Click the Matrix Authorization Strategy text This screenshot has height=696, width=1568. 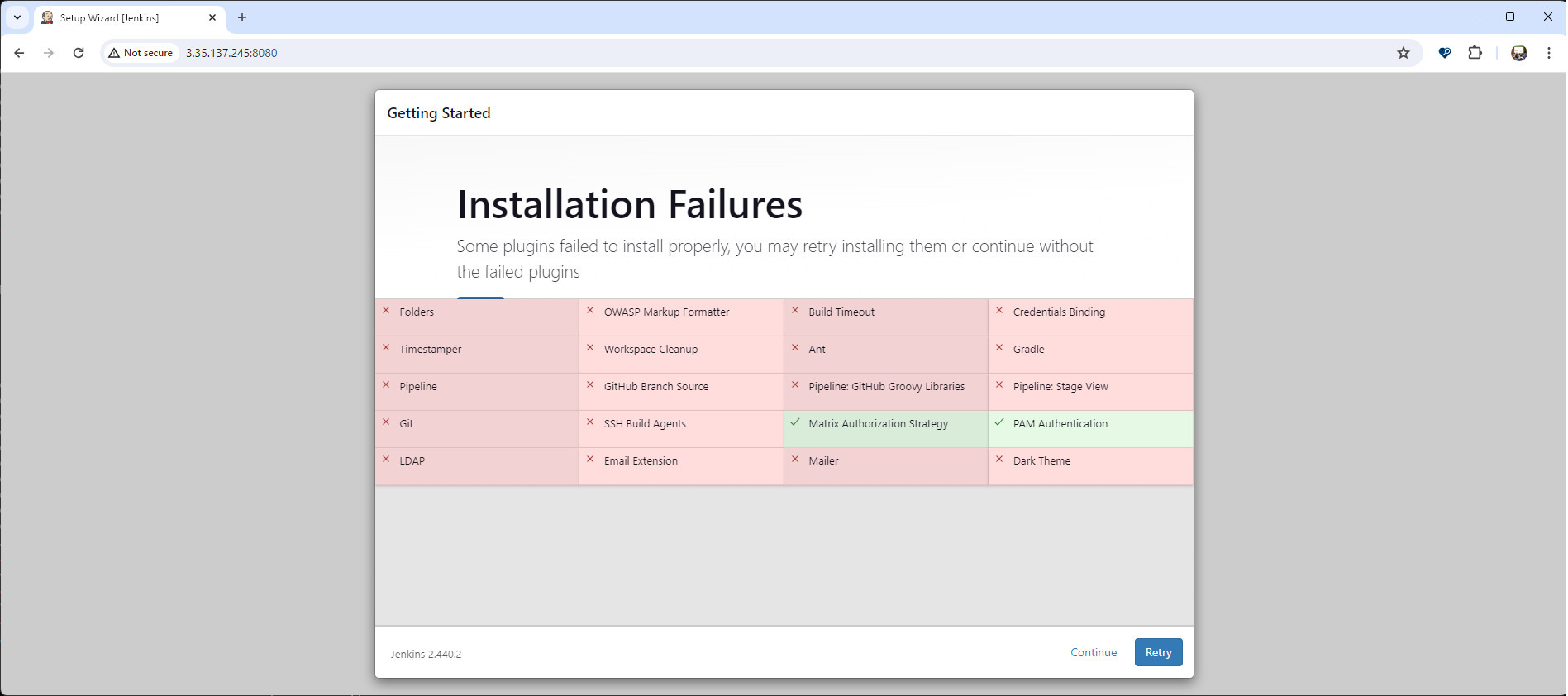pos(879,424)
